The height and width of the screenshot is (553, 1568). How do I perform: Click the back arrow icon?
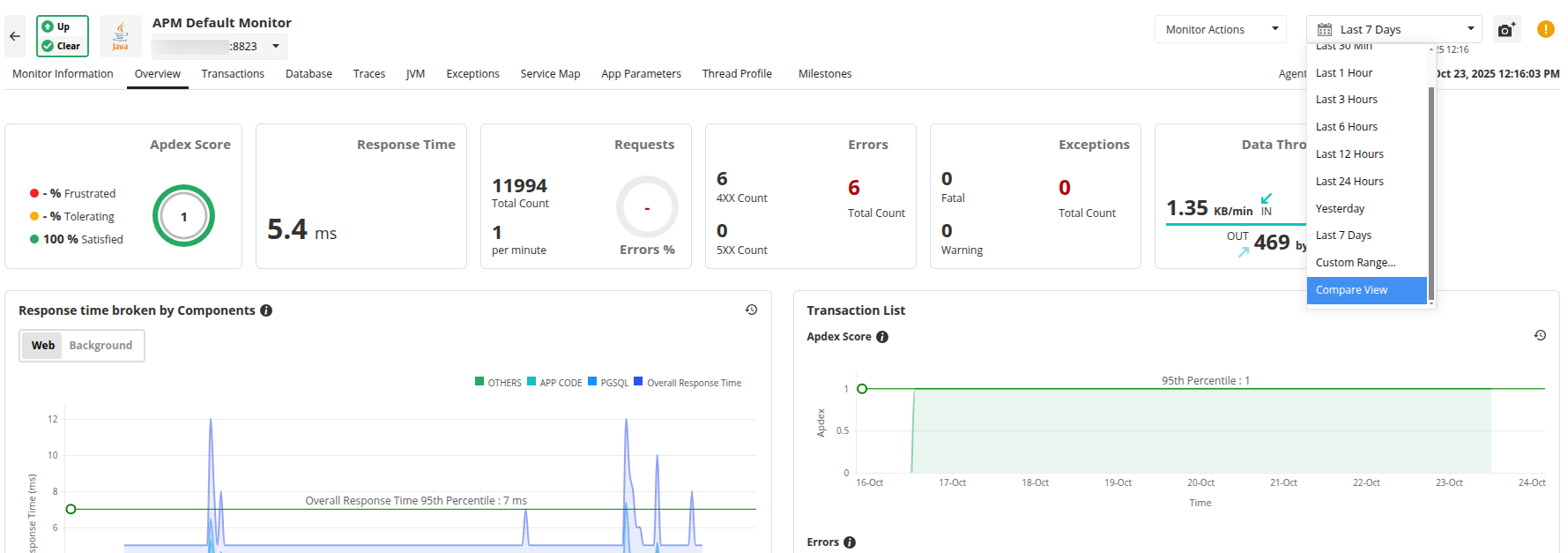click(15, 36)
